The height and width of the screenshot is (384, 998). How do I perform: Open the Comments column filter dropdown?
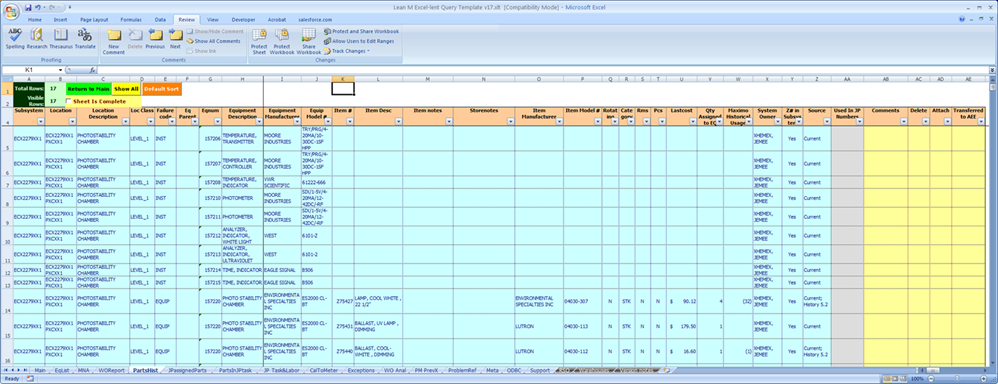point(903,121)
